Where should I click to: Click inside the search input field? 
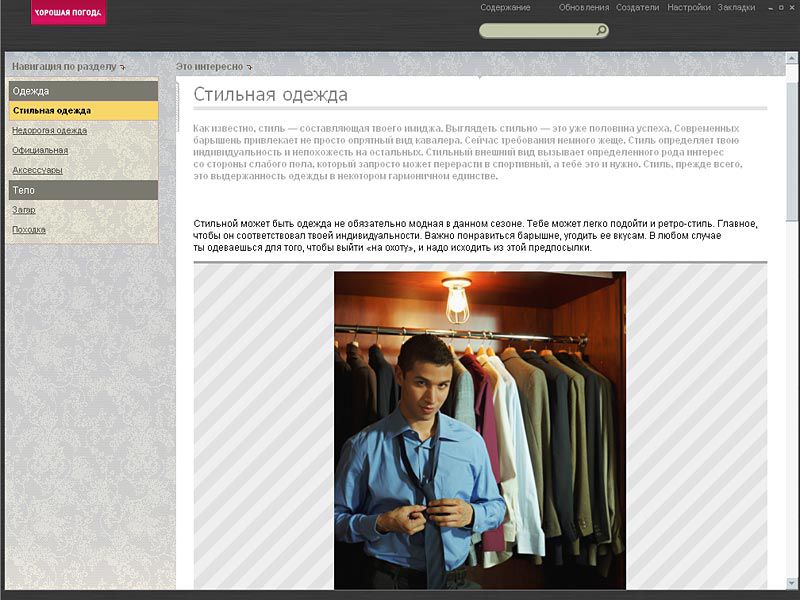[x=537, y=31]
